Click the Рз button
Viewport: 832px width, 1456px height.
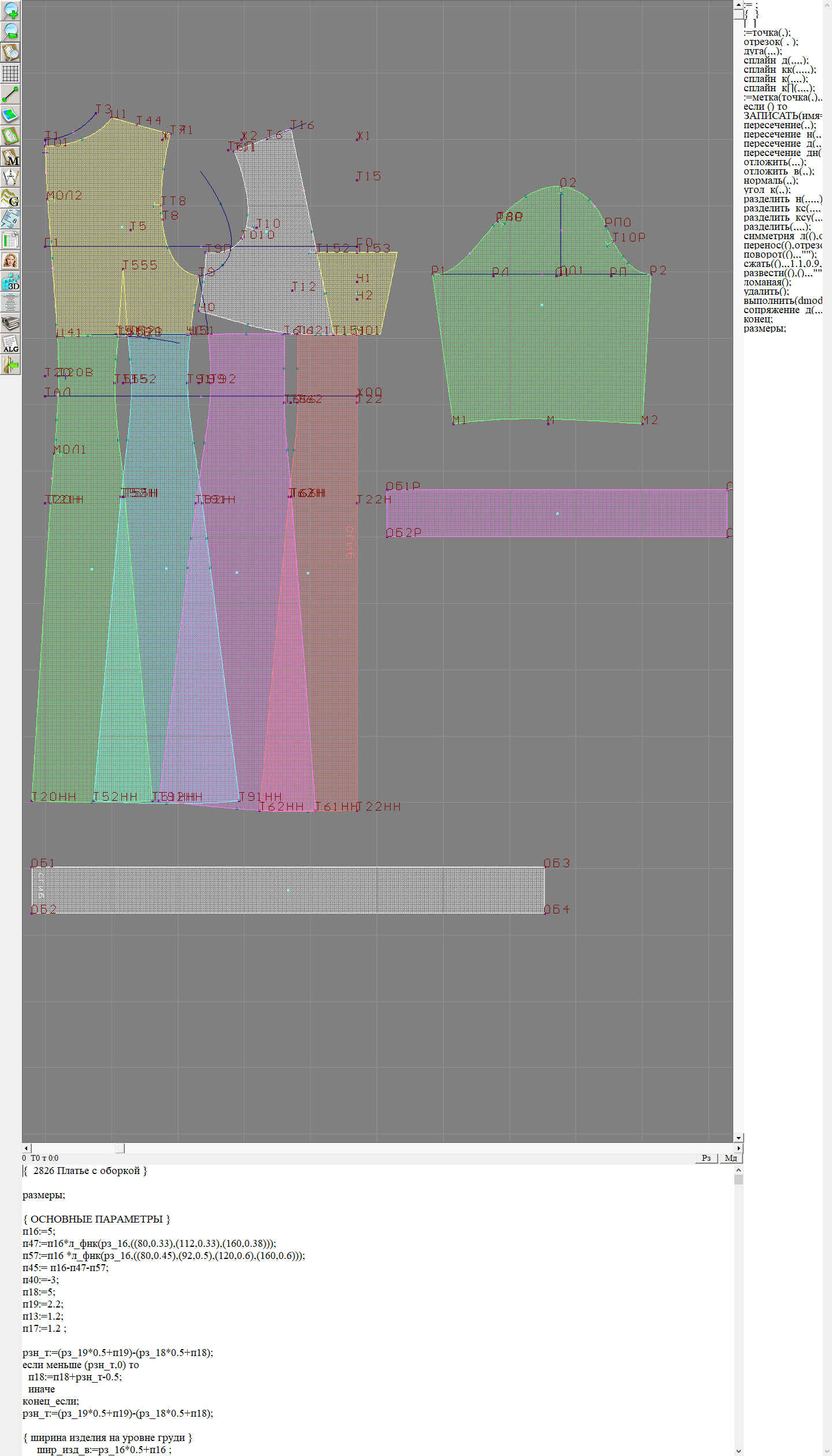click(x=706, y=1158)
